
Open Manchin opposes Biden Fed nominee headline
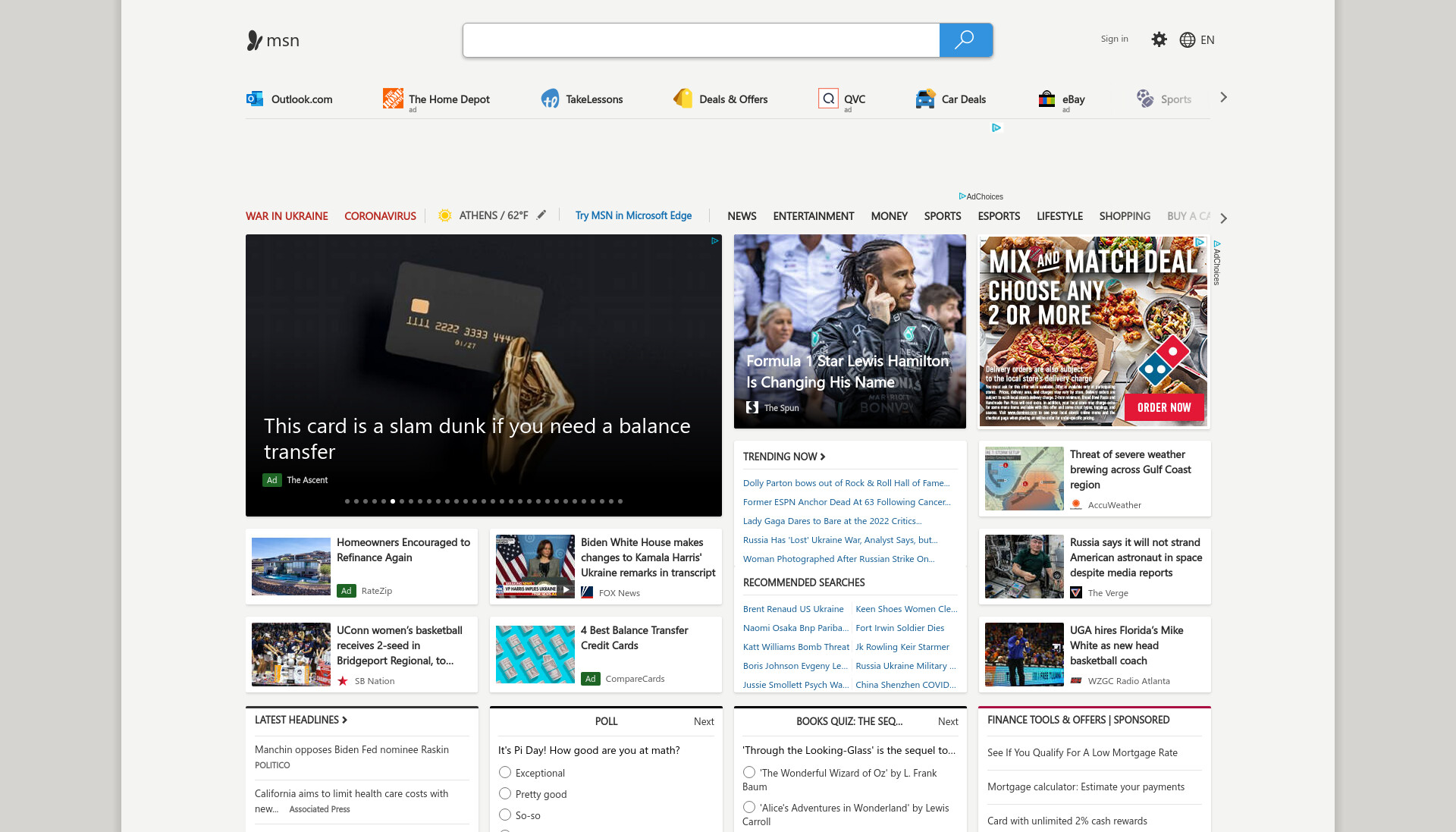point(352,749)
